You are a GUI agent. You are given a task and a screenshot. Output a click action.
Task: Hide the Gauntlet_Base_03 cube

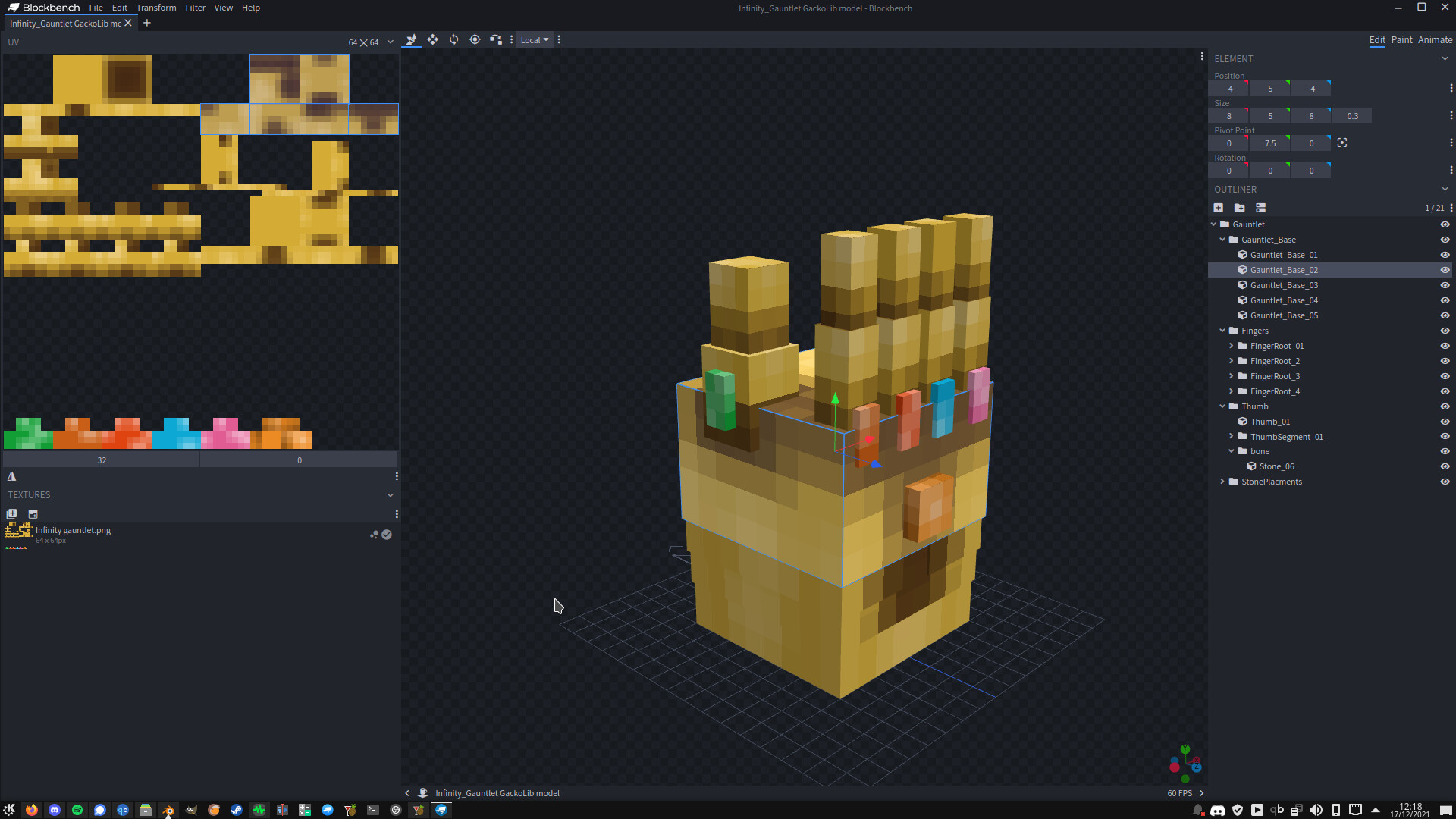pyautogui.click(x=1445, y=285)
